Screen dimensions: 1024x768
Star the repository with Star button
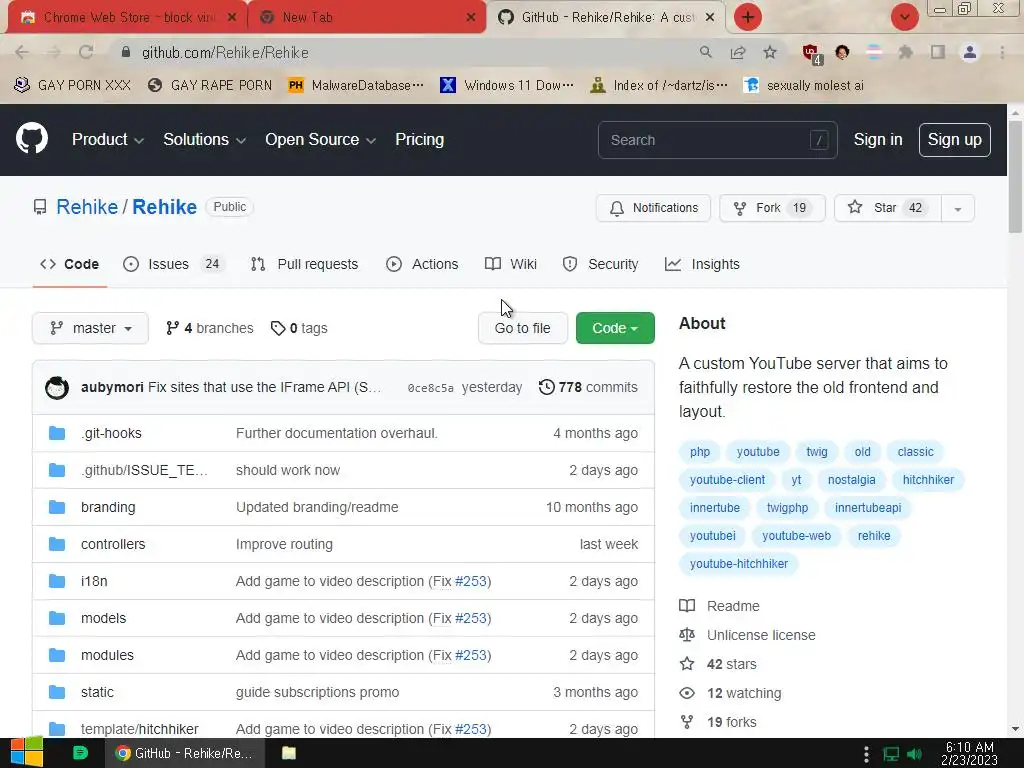[x=888, y=208]
